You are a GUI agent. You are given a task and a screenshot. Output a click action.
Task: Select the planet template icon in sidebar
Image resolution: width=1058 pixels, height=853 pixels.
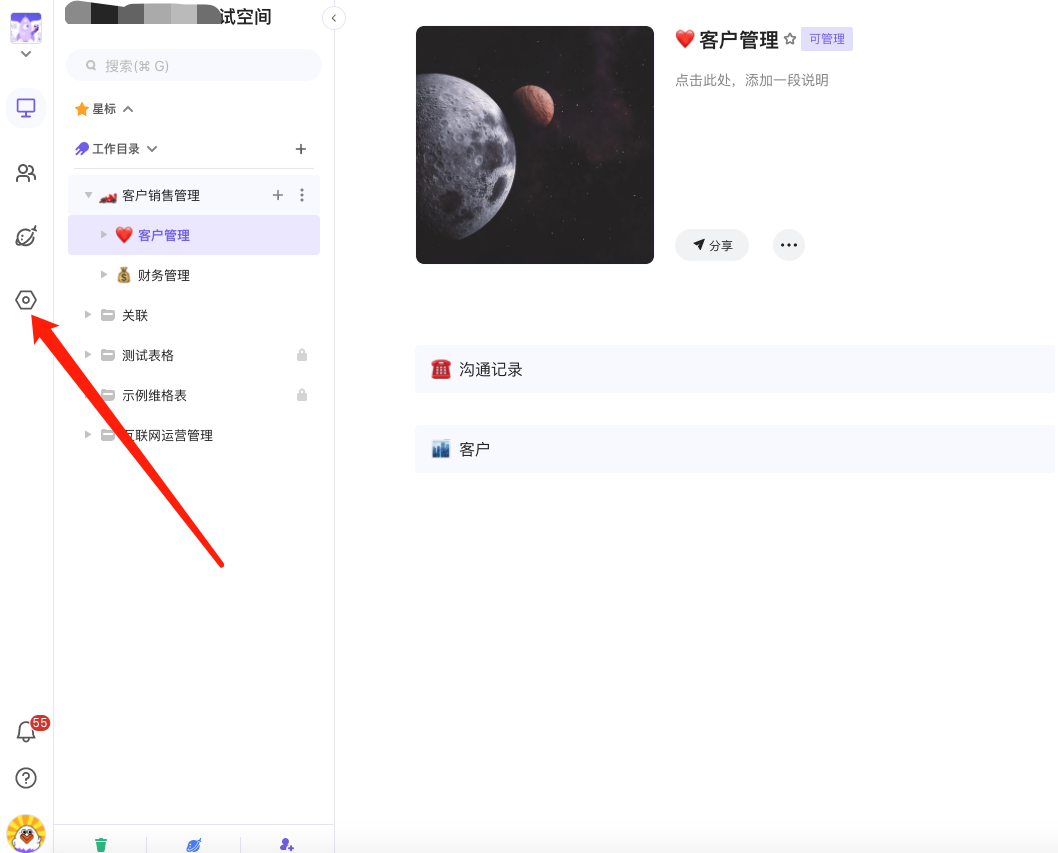coord(26,236)
